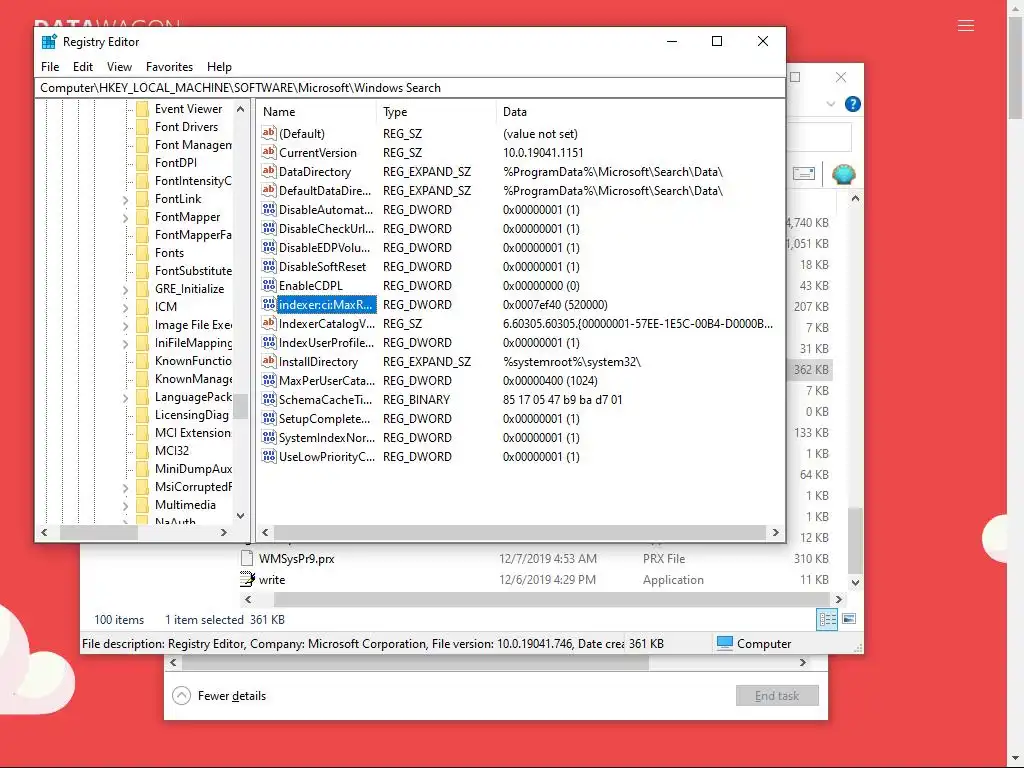Image resolution: width=1024 pixels, height=768 pixels.
Task: Expand the LanguagePack tree node
Action: tap(125, 398)
